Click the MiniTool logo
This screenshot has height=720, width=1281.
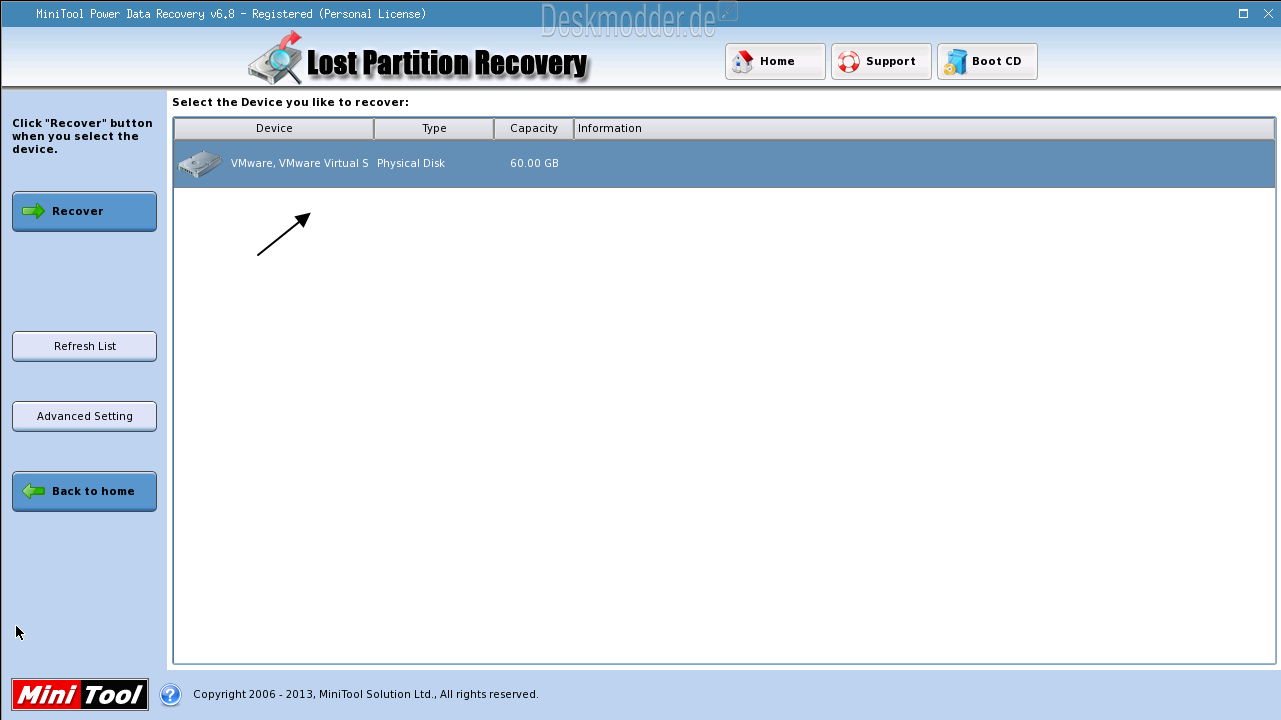point(80,694)
